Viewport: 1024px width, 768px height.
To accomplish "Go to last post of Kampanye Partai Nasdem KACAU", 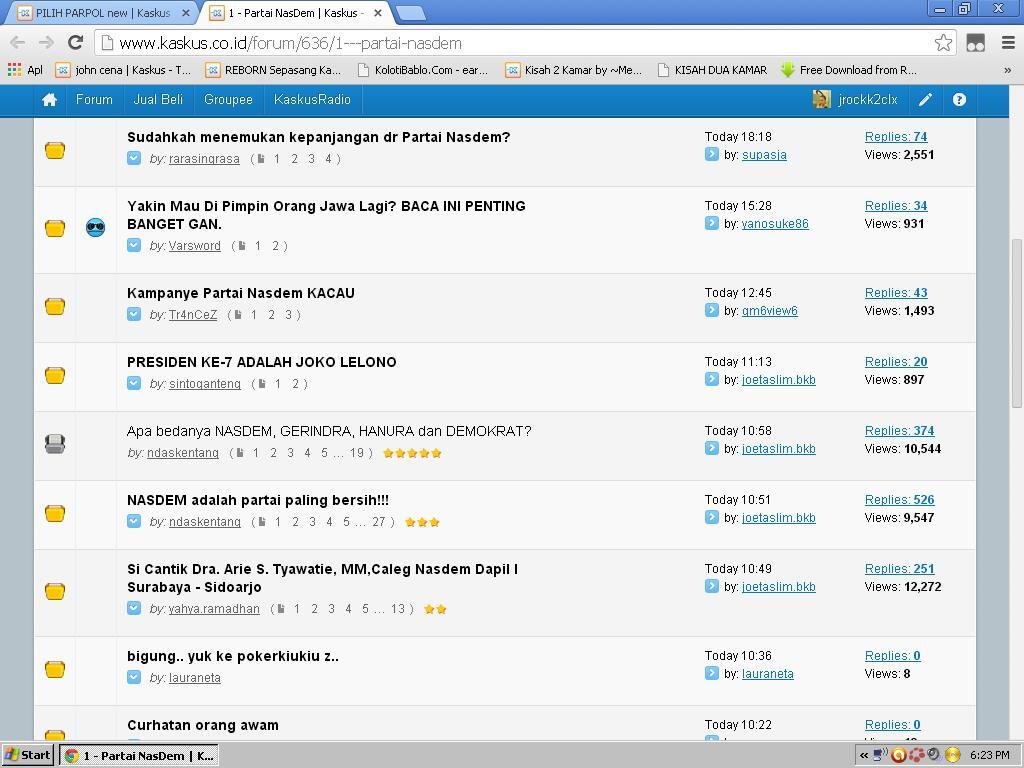I will click(712, 311).
